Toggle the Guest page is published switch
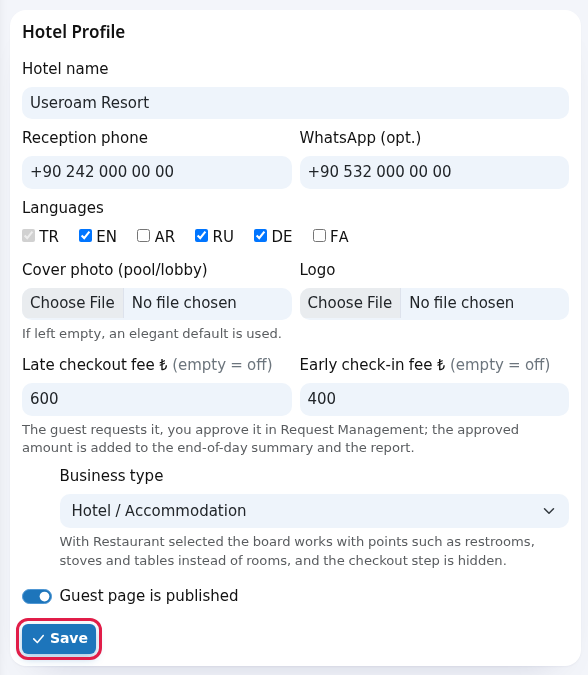The image size is (588, 675). coord(37,596)
